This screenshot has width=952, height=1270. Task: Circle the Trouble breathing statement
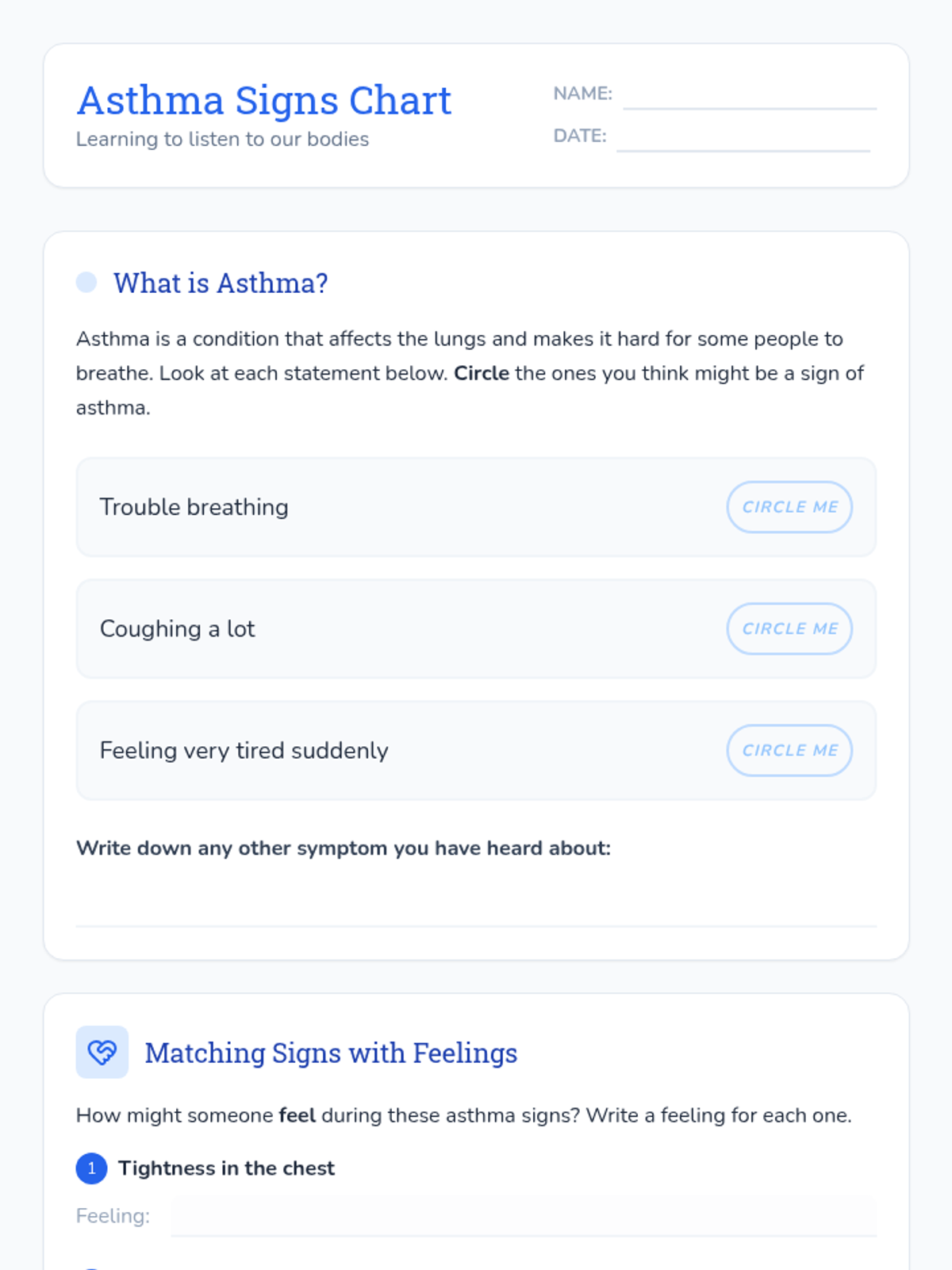point(789,507)
